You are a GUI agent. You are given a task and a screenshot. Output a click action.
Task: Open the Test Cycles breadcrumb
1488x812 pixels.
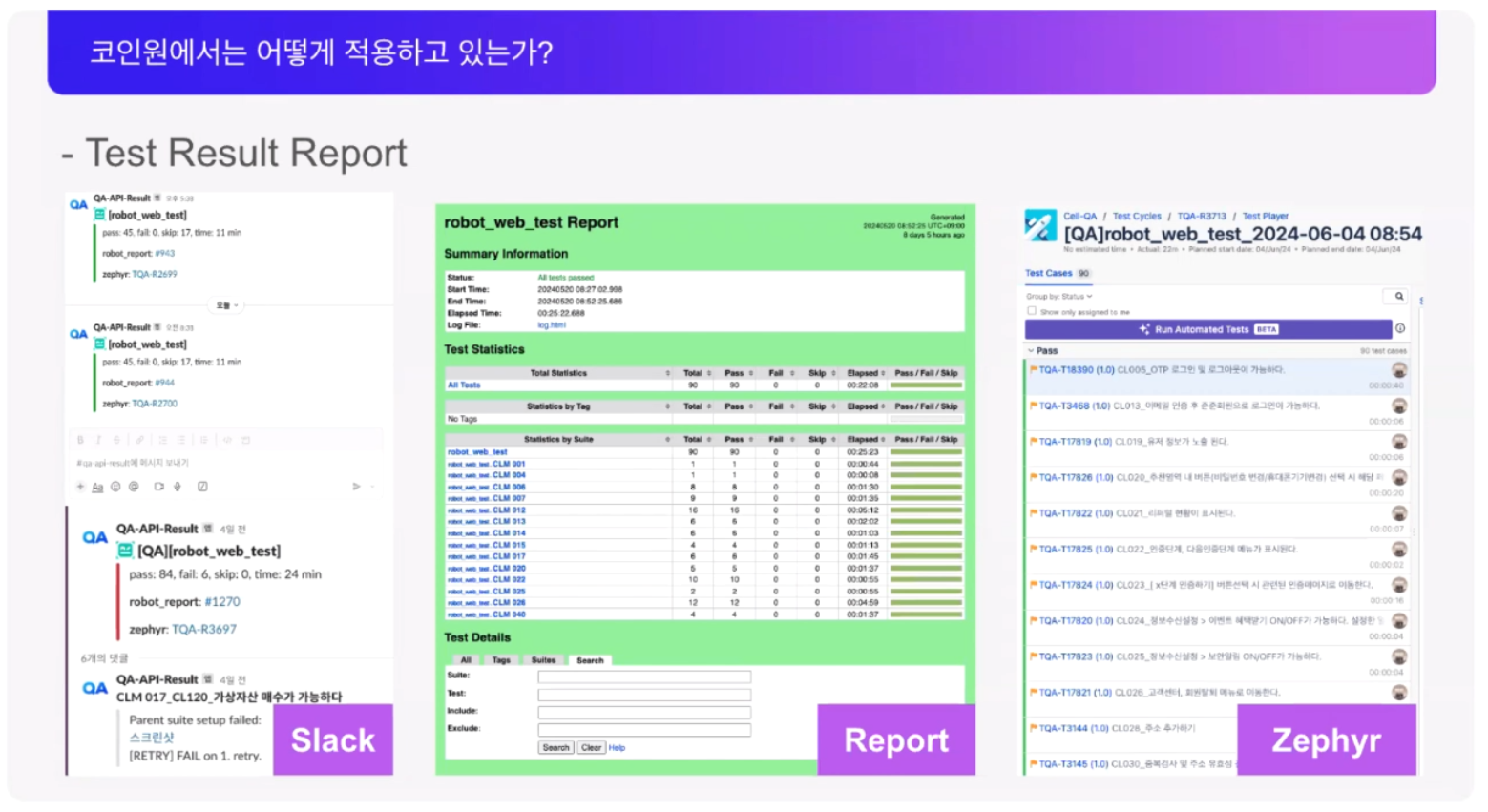tap(1137, 217)
